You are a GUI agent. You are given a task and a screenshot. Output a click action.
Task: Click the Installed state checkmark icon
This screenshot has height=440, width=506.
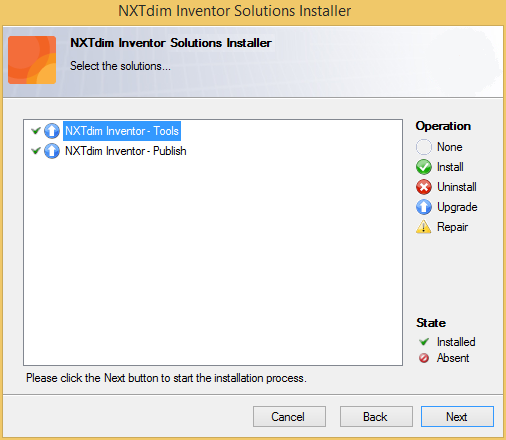pos(424,341)
